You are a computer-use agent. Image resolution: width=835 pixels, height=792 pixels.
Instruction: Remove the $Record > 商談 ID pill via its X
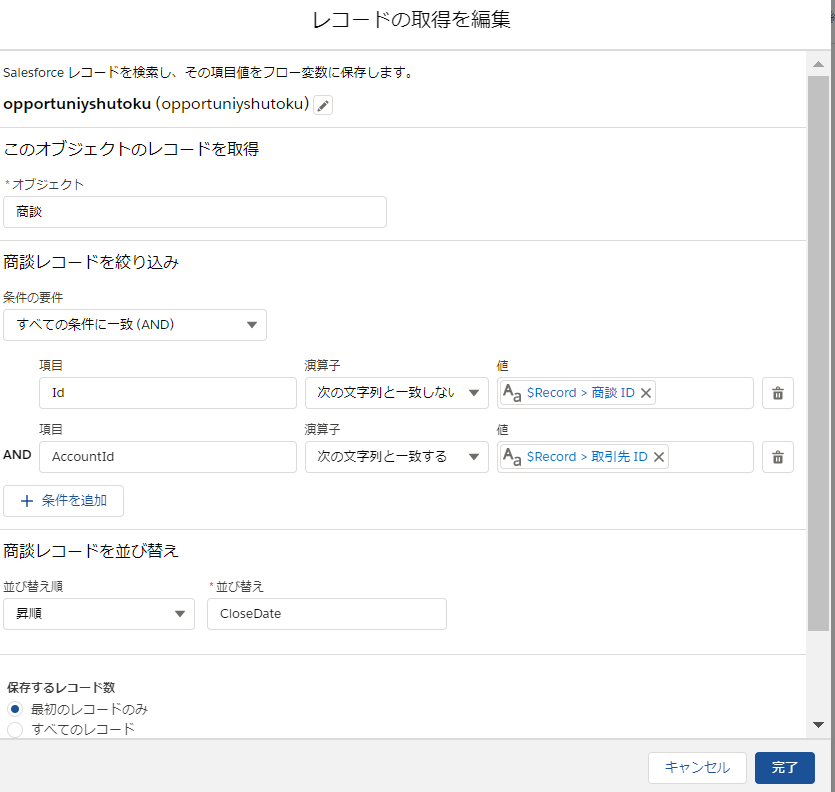point(644,392)
